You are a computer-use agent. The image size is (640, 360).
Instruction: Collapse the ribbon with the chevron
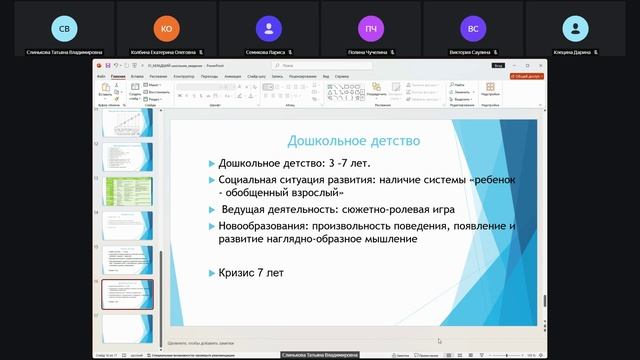[540, 105]
